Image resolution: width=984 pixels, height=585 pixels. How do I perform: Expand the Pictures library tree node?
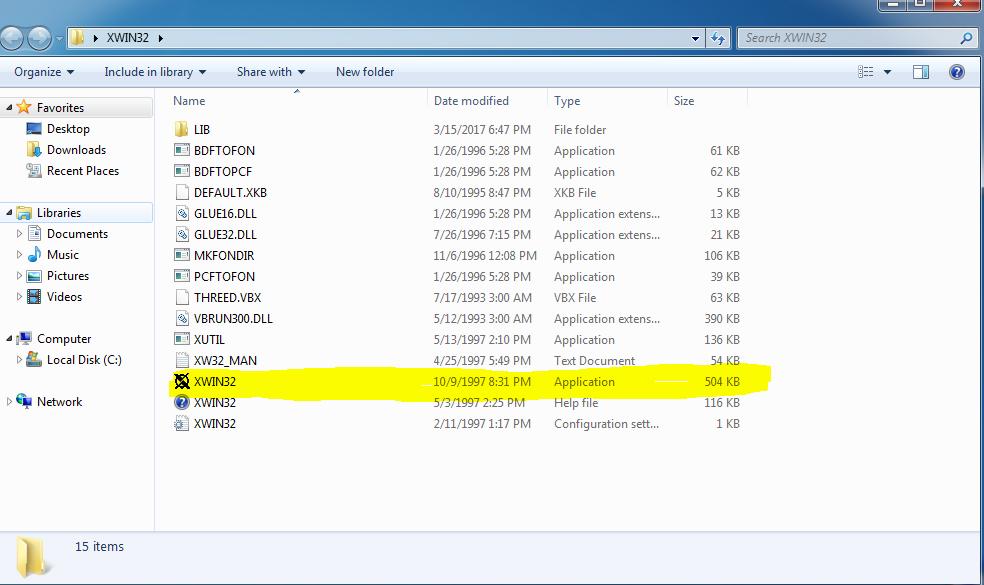[x=19, y=276]
